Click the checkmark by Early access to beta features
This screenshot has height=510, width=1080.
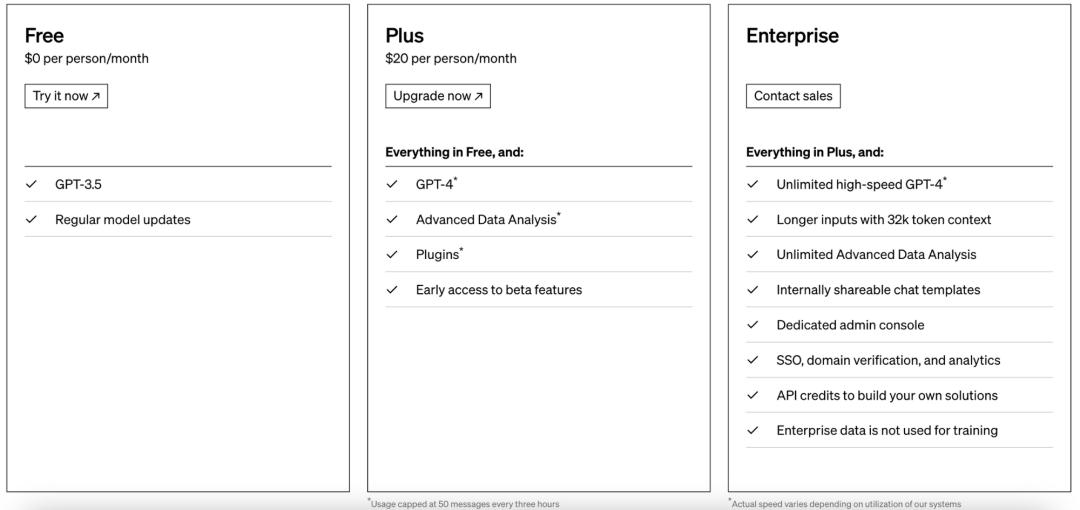coord(393,290)
